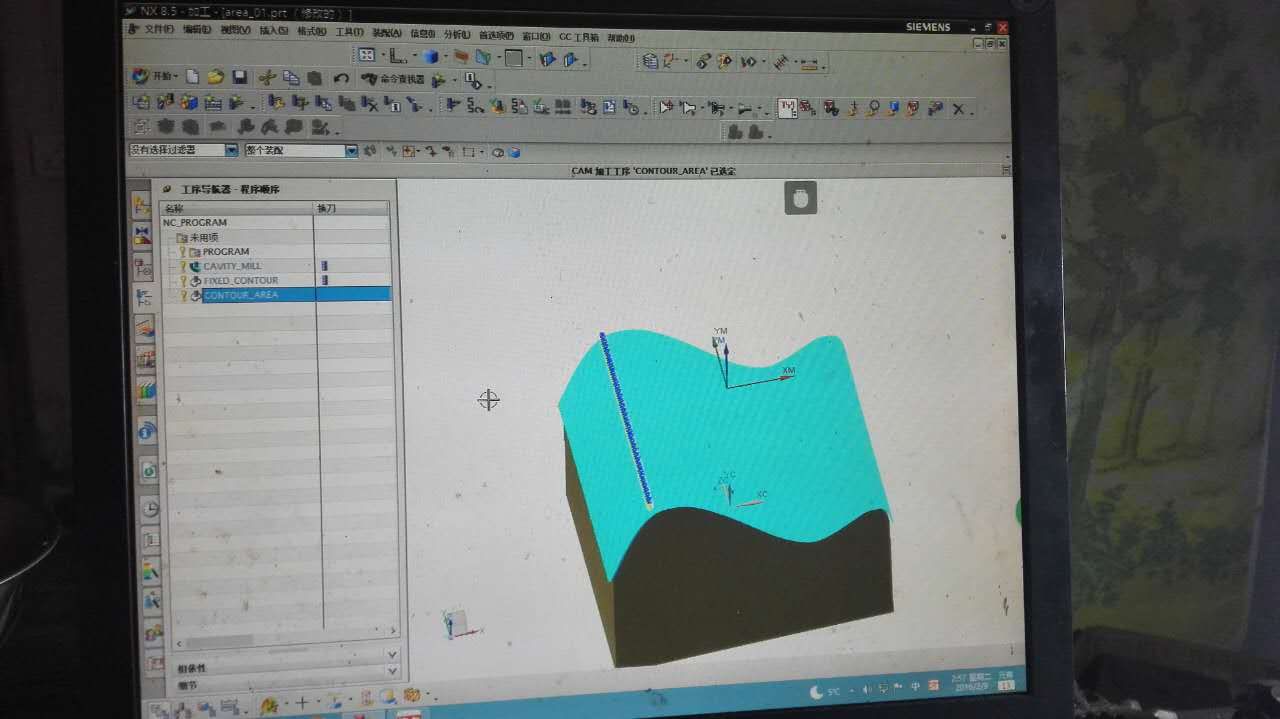Click the open folder icon

[x=215, y=77]
